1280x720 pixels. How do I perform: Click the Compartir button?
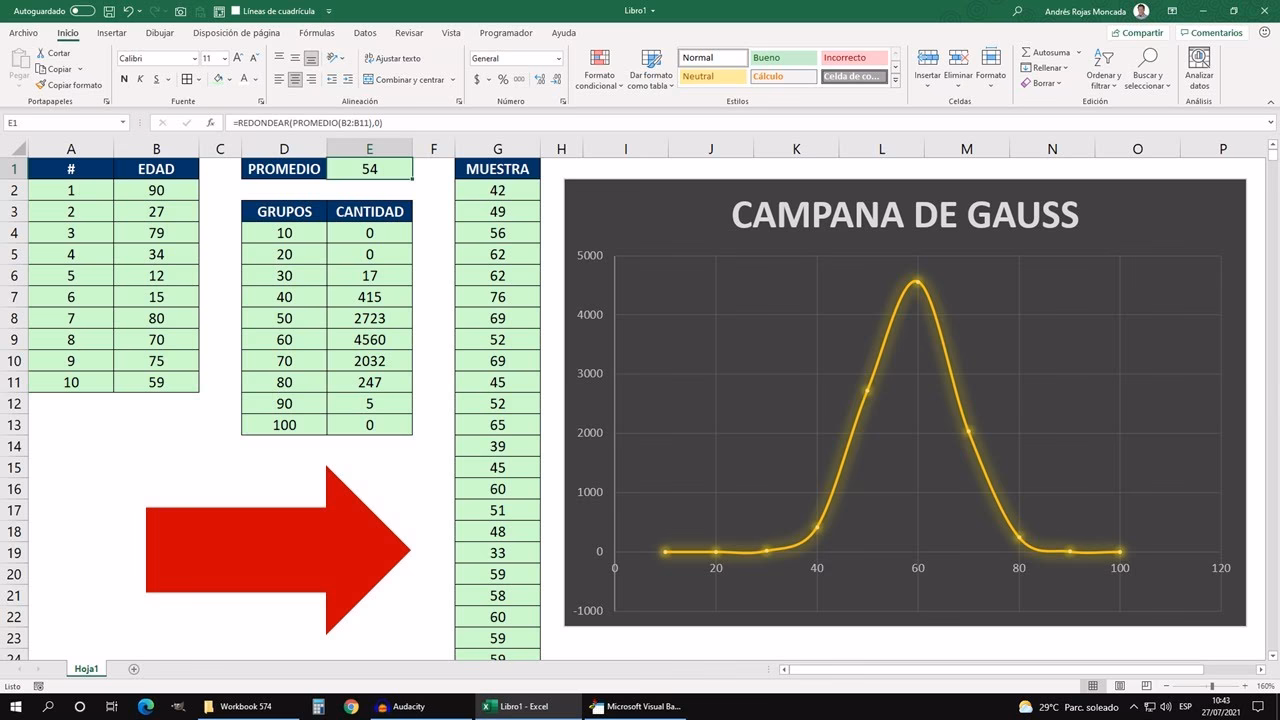coord(1137,32)
